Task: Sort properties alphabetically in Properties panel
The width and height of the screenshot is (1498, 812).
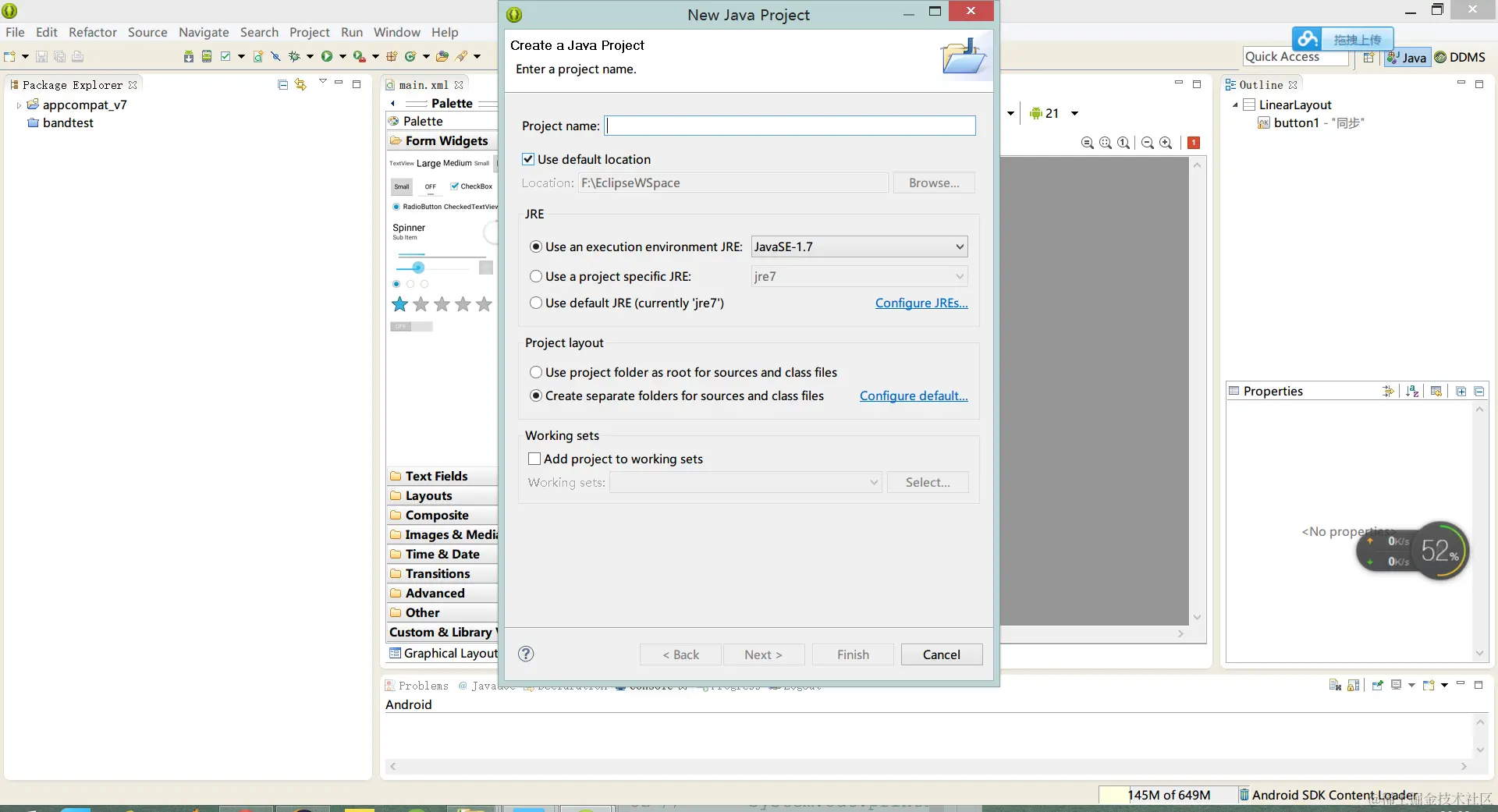Action: (1412, 391)
